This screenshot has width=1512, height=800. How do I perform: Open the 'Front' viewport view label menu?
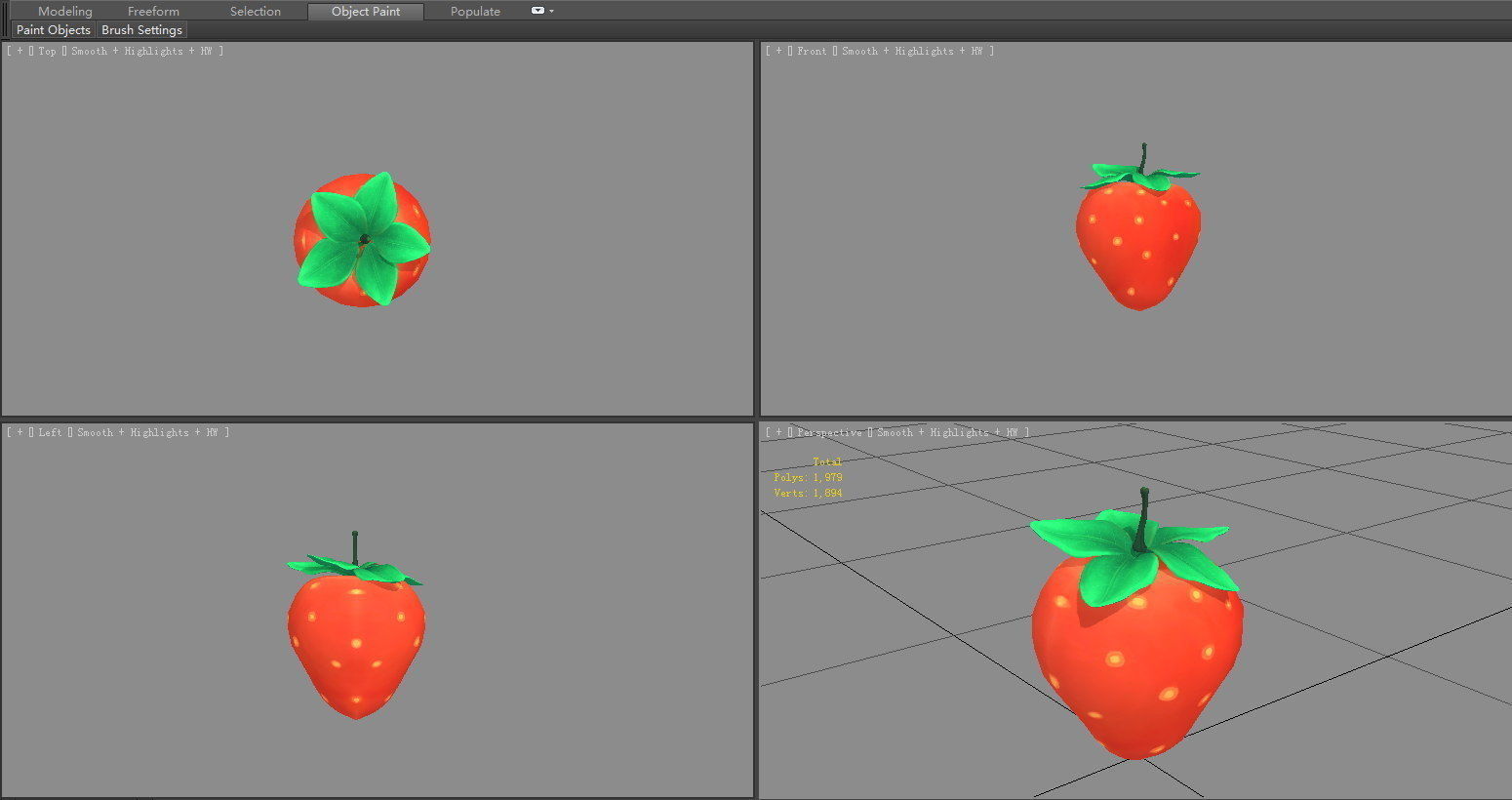pyautogui.click(x=812, y=51)
